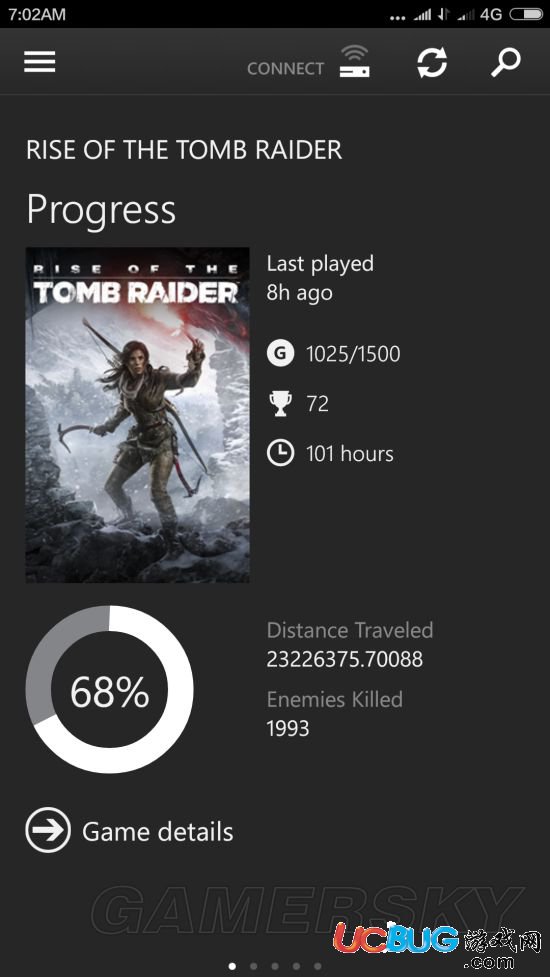The height and width of the screenshot is (977, 550).
Task: Tap the 68% progress ring
Action: (110, 690)
